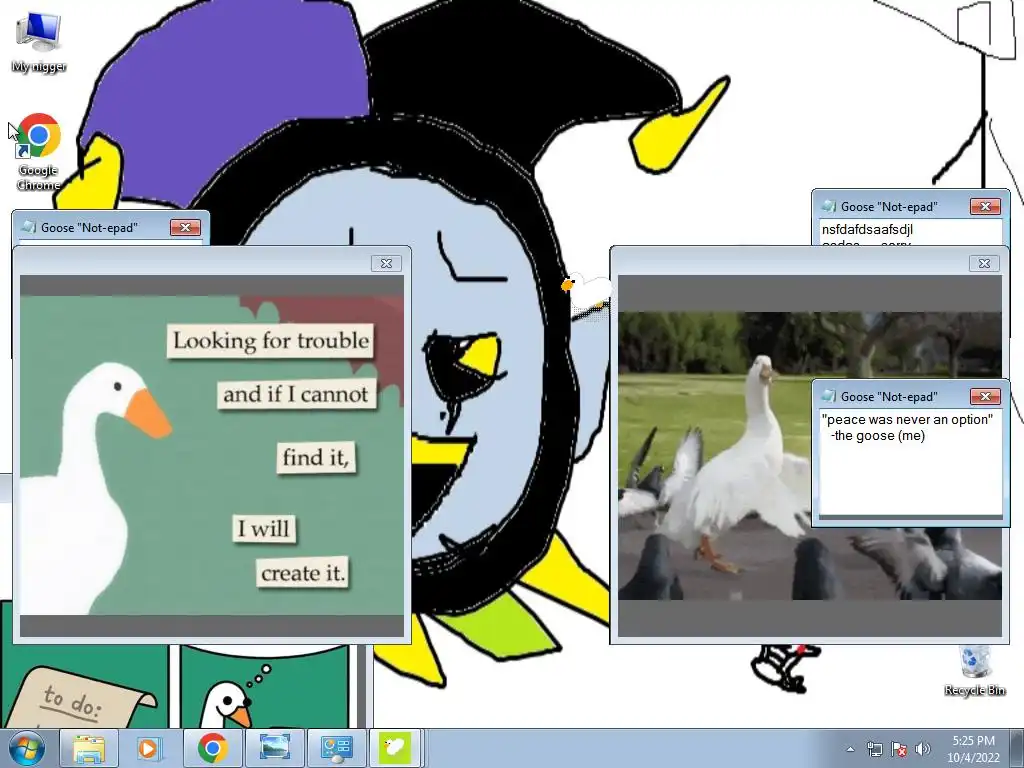Viewport: 1024px width, 768px height.
Task: Open the volume speaker tray icon
Action: [x=923, y=749]
